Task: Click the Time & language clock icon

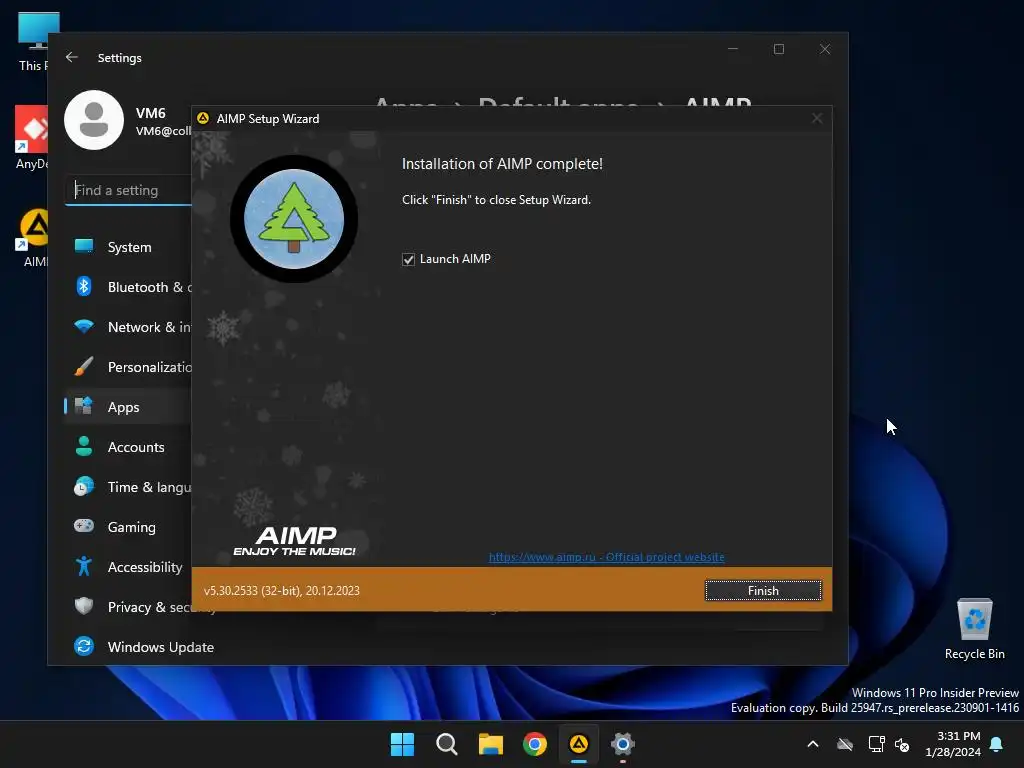Action: pyautogui.click(x=84, y=487)
